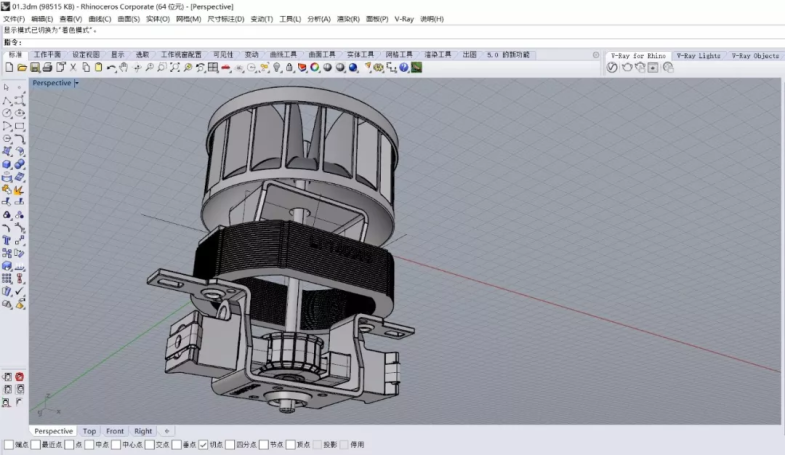
Task: Open the Perspective viewport title dropdown arrow
Action: click(77, 83)
